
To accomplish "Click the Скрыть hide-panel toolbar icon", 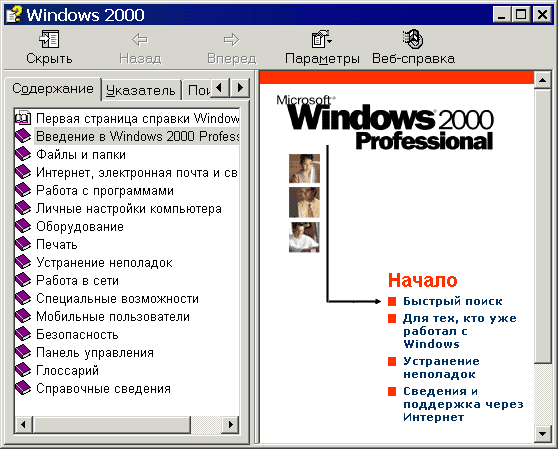I will coord(49,39).
